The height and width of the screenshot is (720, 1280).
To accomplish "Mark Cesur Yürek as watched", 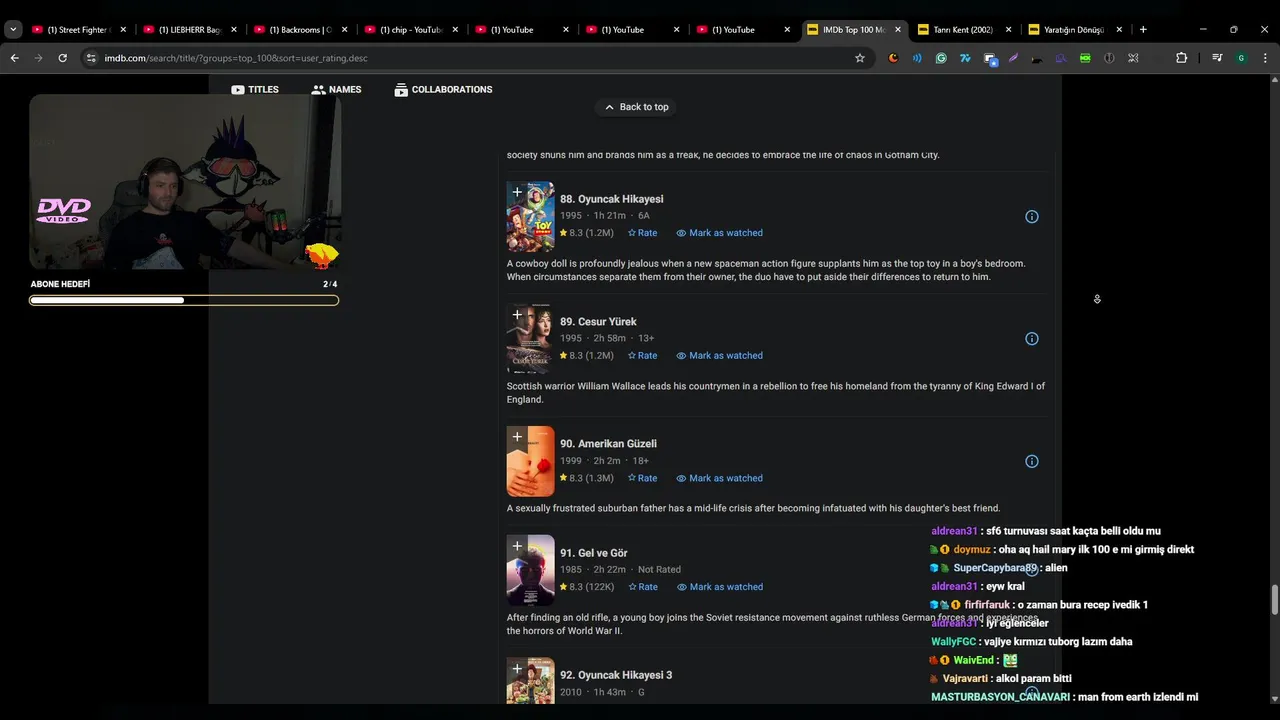I will coord(719,356).
